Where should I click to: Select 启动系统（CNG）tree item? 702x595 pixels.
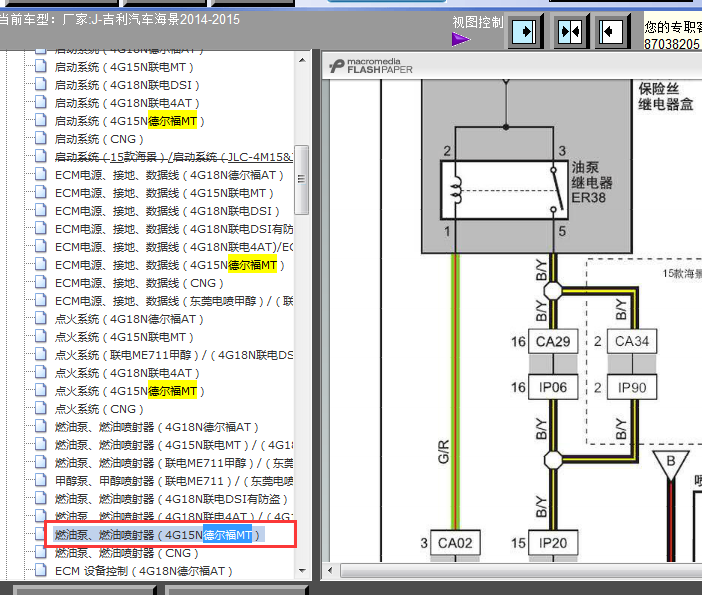tap(99, 139)
